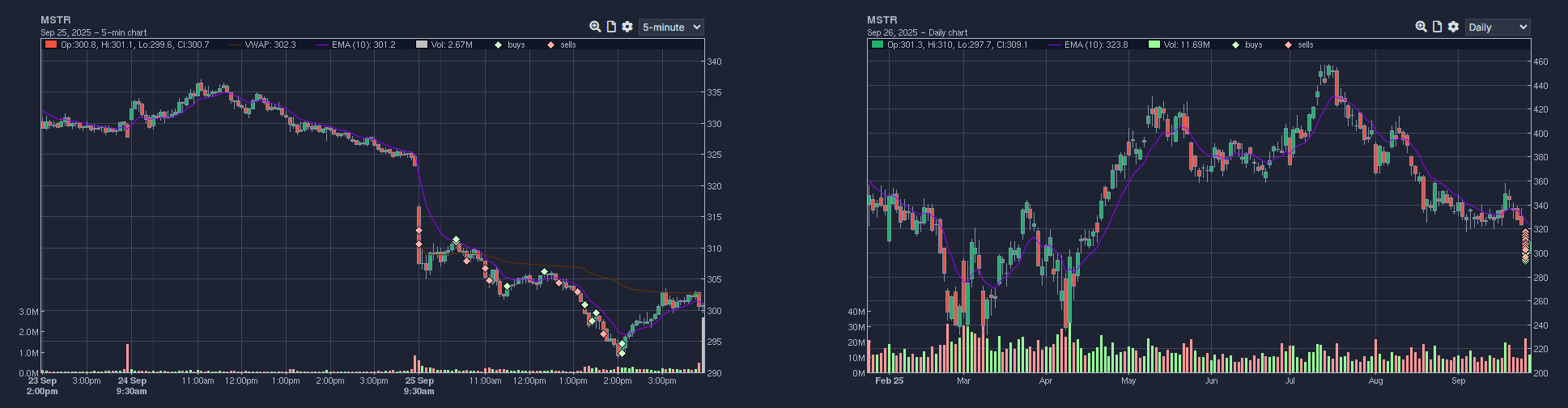Click the '23 Sep 2:00pm' time axis label
This screenshot has height=408, width=1568.
coord(42,385)
